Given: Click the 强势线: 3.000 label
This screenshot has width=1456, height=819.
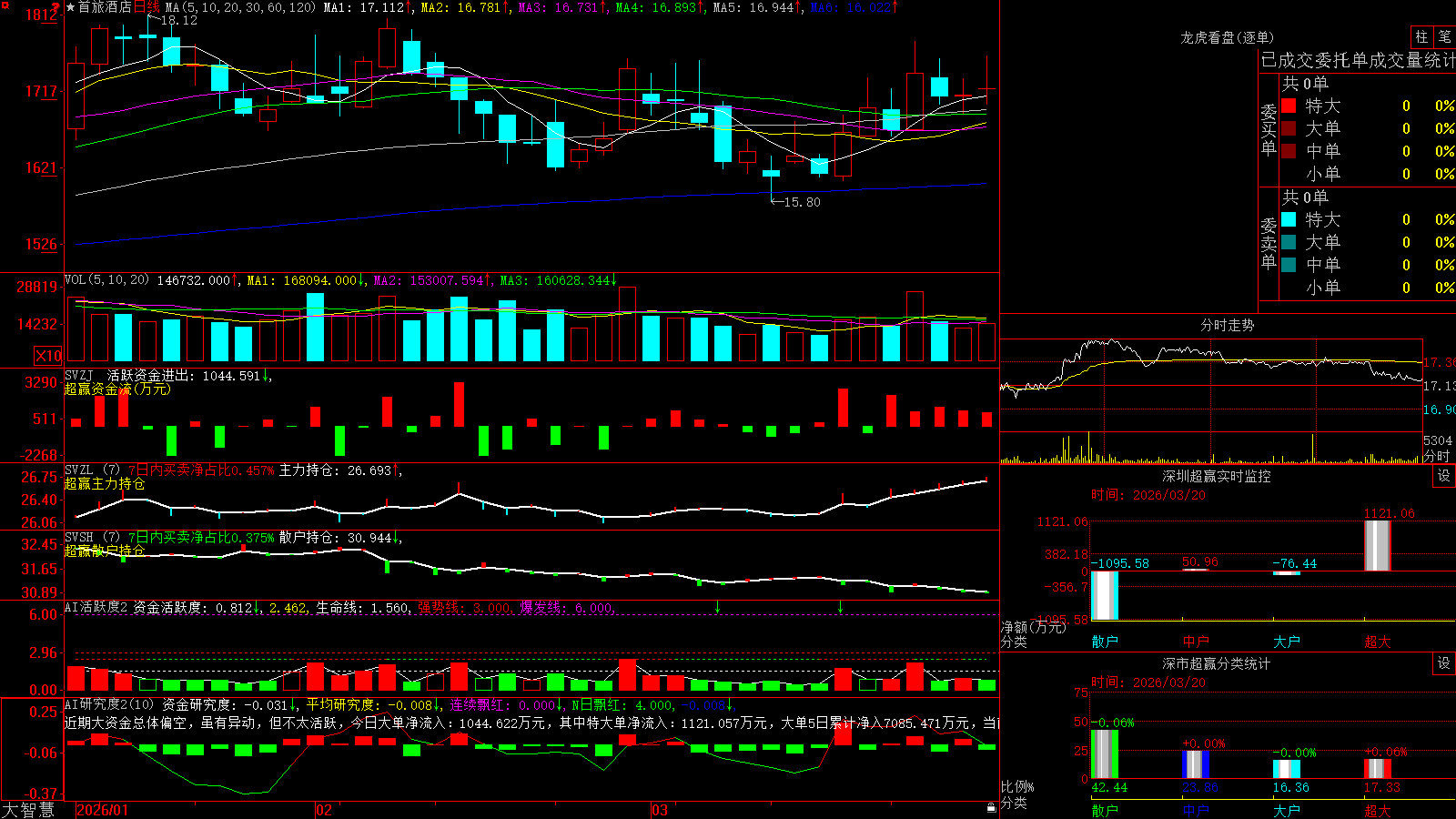Looking at the screenshot, I should [464, 607].
